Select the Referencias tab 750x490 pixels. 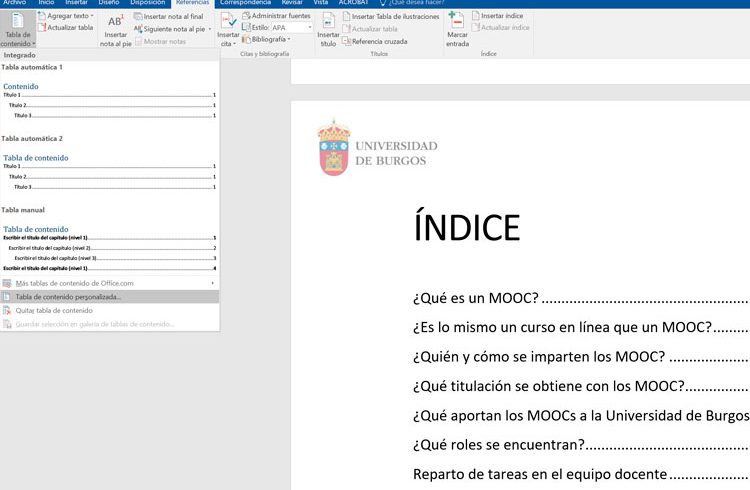192,2
